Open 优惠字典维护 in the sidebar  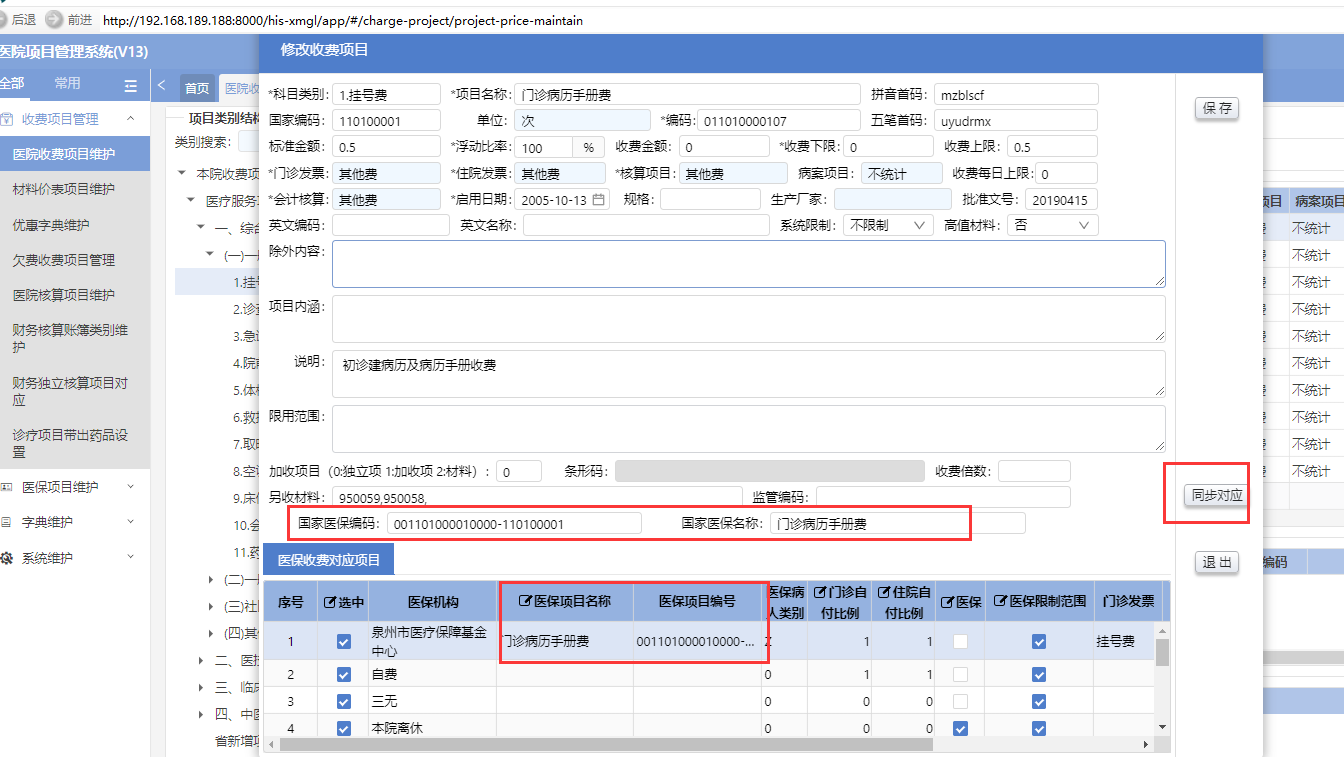tap(50, 225)
